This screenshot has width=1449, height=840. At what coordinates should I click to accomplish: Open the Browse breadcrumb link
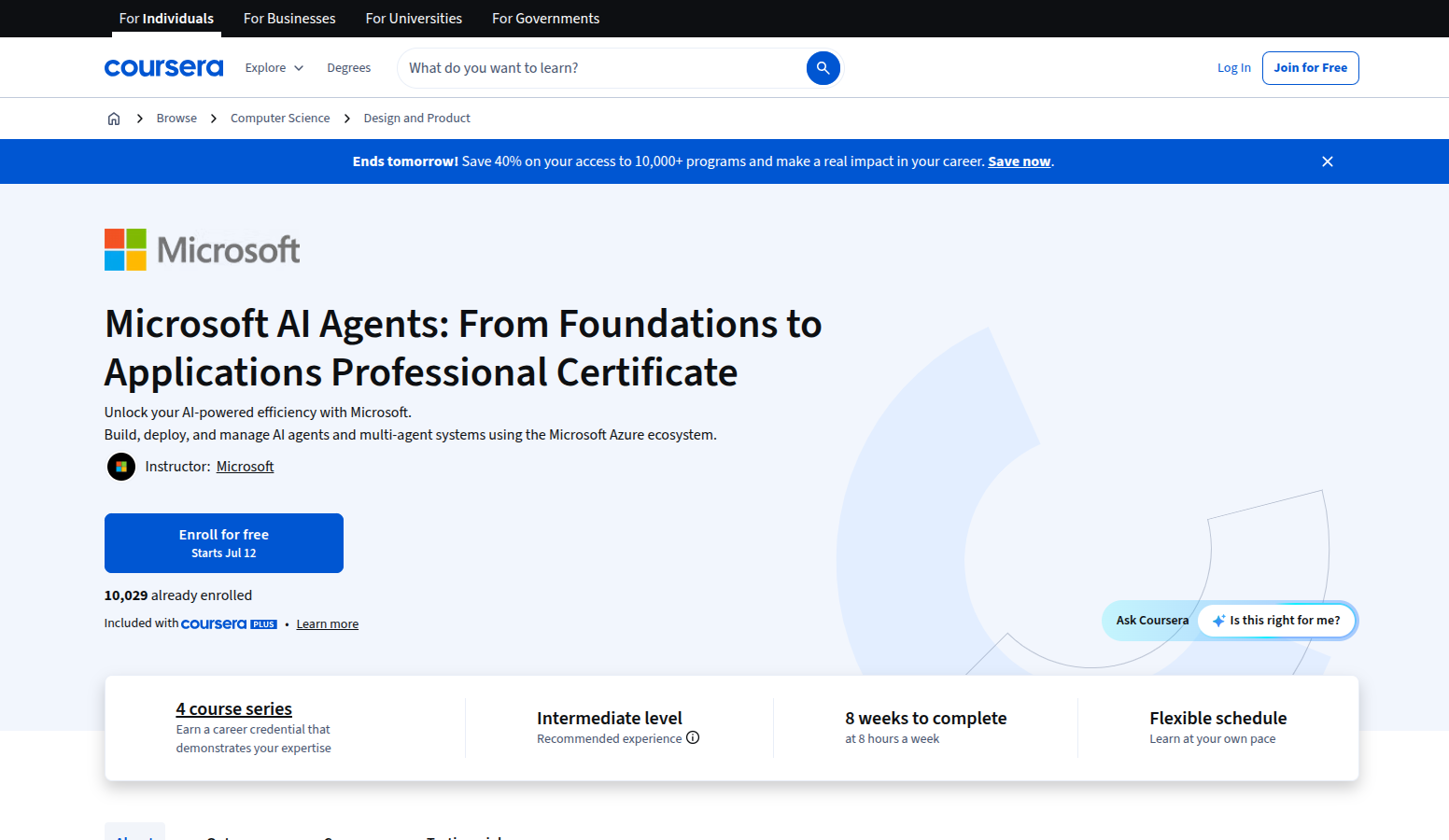pos(176,119)
